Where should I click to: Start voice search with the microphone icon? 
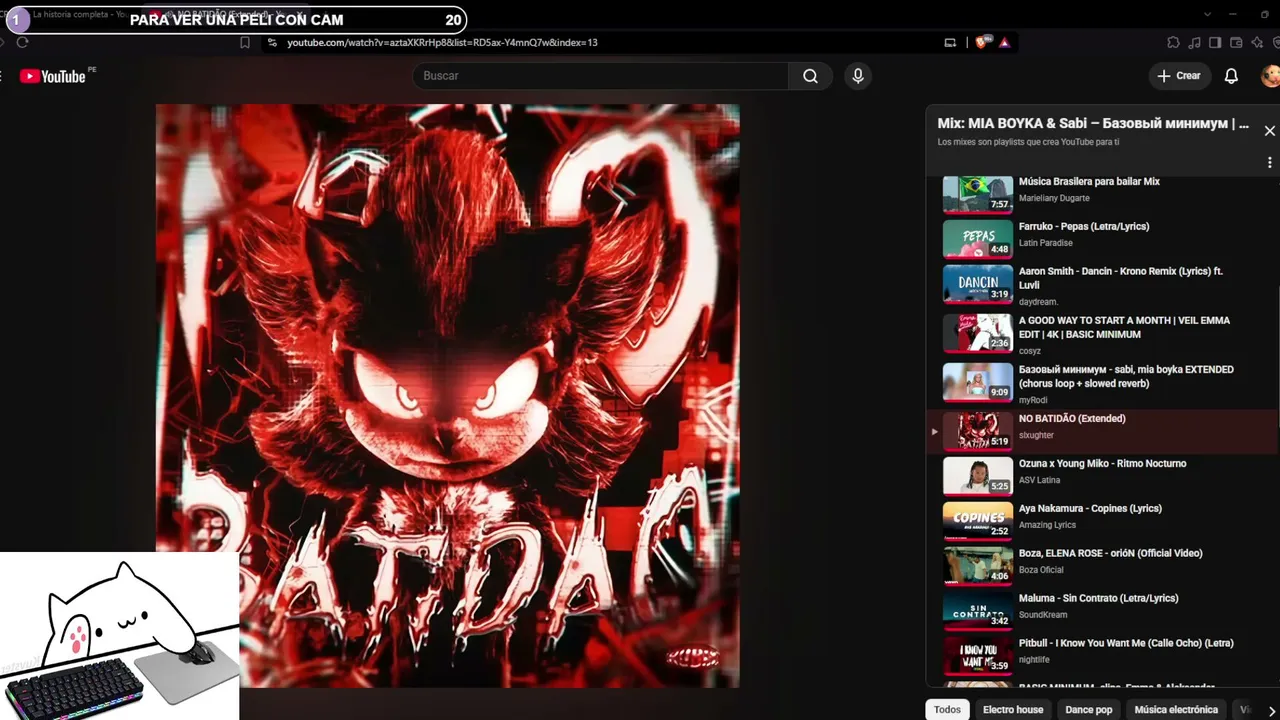[857, 76]
